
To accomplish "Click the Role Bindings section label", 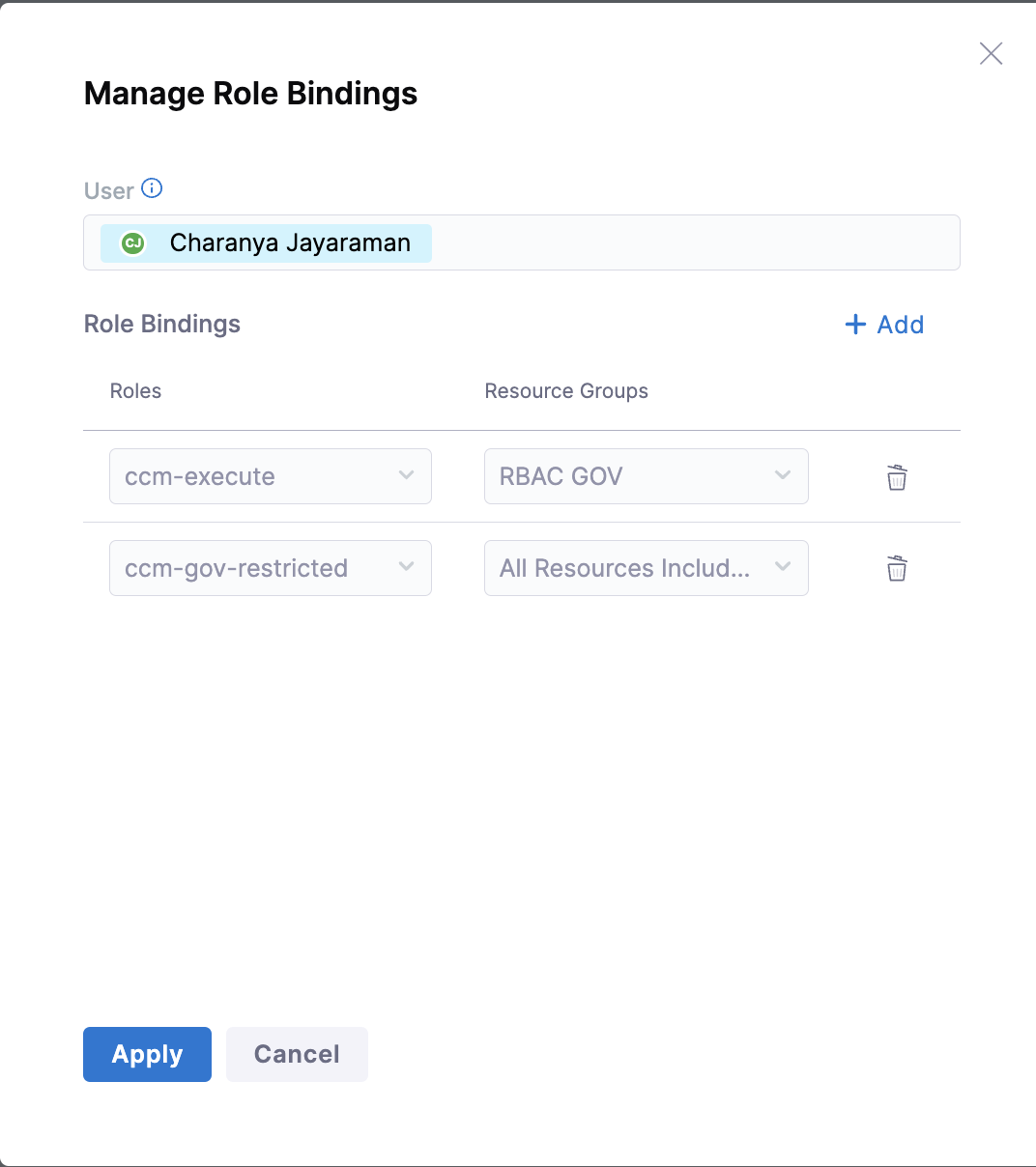I will [x=162, y=324].
